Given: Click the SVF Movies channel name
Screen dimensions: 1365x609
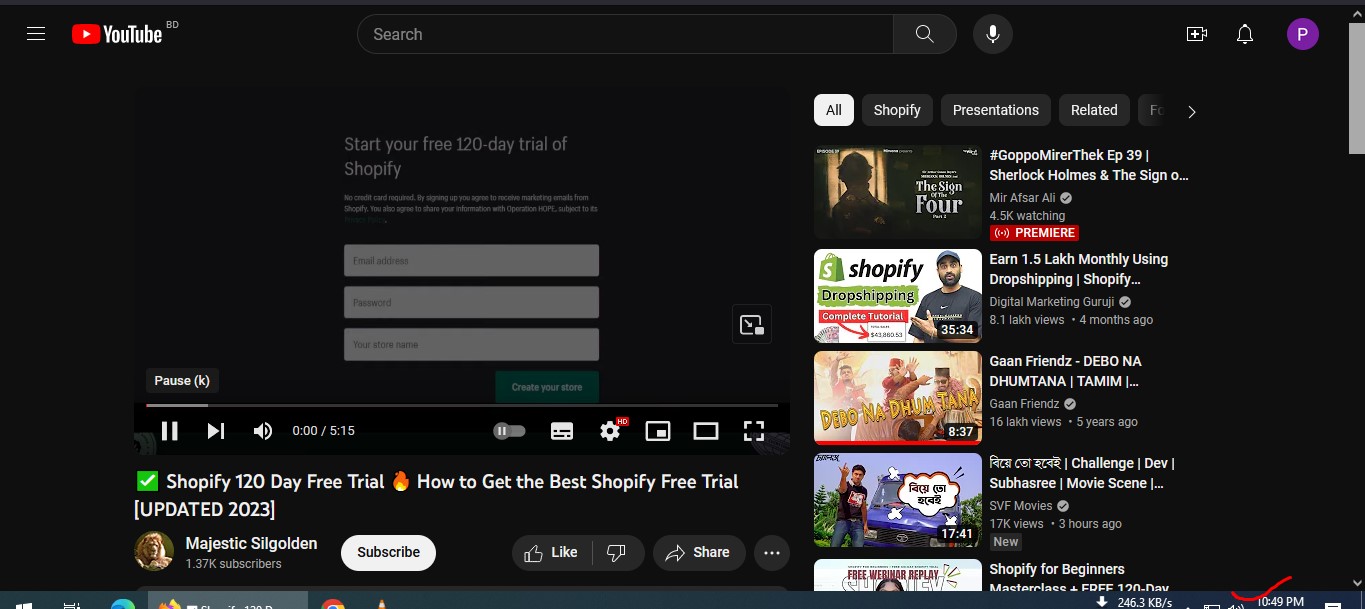Looking at the screenshot, I should tap(1021, 506).
